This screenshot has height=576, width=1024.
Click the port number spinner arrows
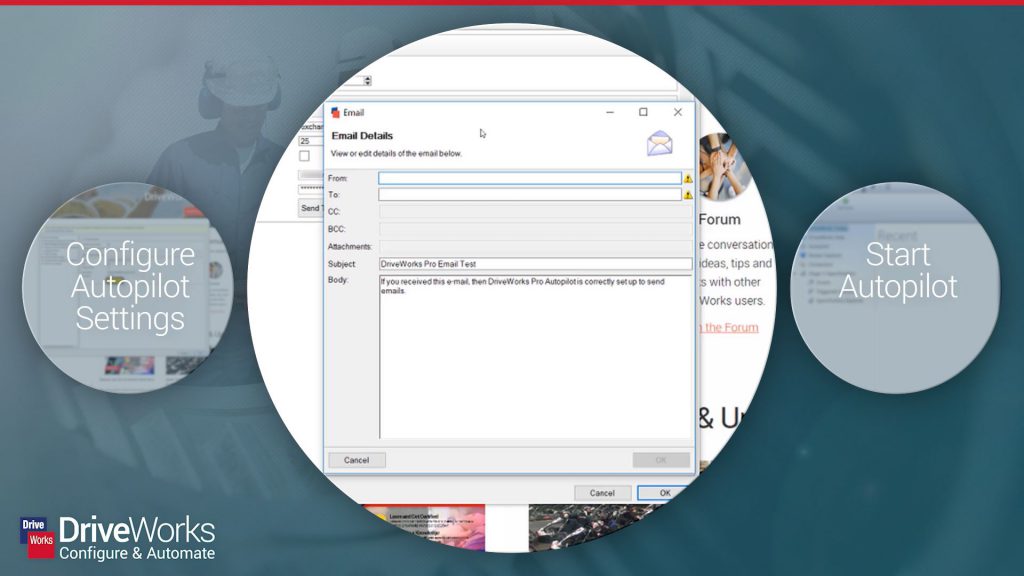(368, 80)
